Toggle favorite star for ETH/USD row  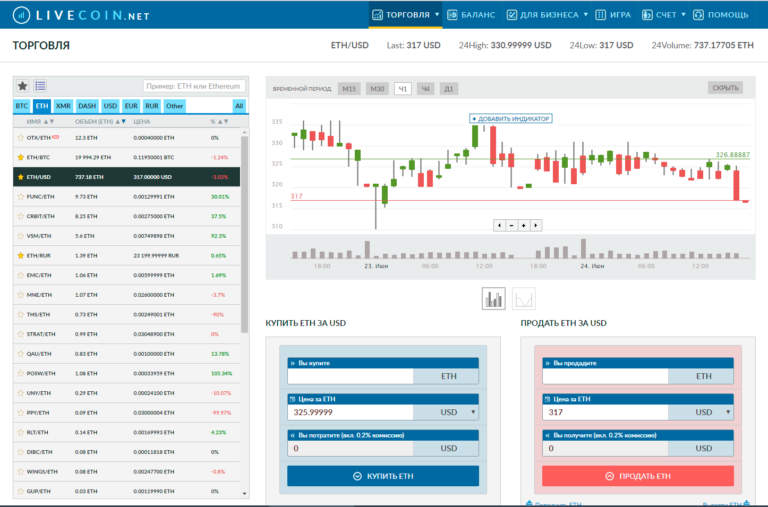[x=21, y=177]
